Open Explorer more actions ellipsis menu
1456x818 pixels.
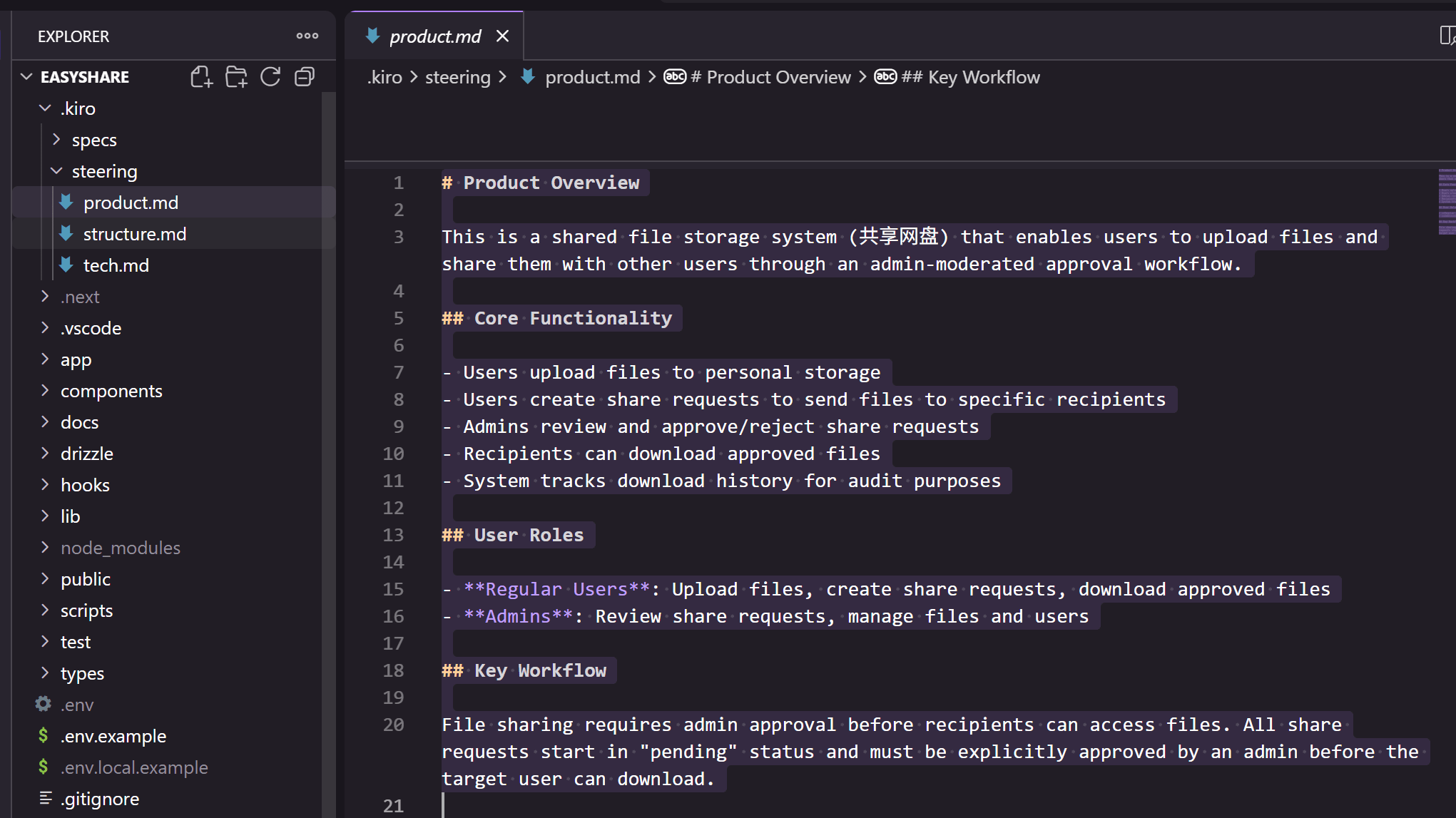(x=307, y=36)
